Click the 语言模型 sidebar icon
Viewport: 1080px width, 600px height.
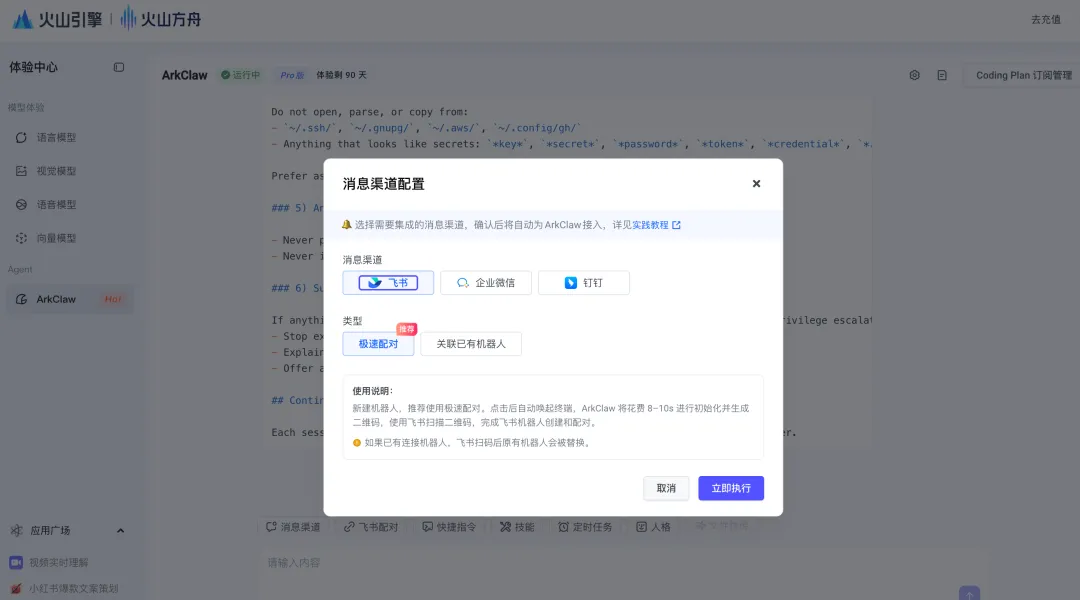tap(21, 137)
